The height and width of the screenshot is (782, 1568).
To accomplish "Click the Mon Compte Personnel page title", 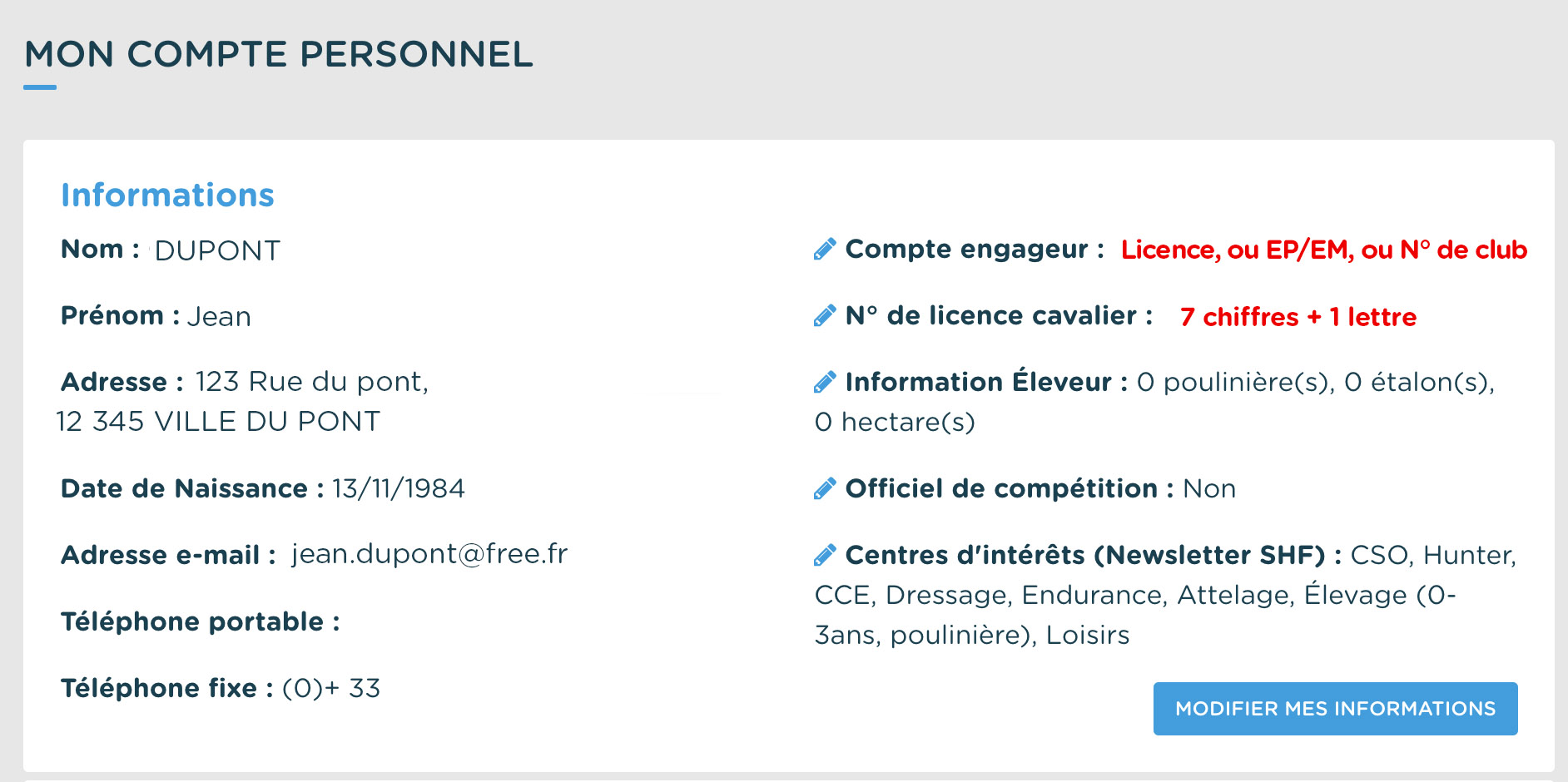I will pyautogui.click(x=279, y=55).
